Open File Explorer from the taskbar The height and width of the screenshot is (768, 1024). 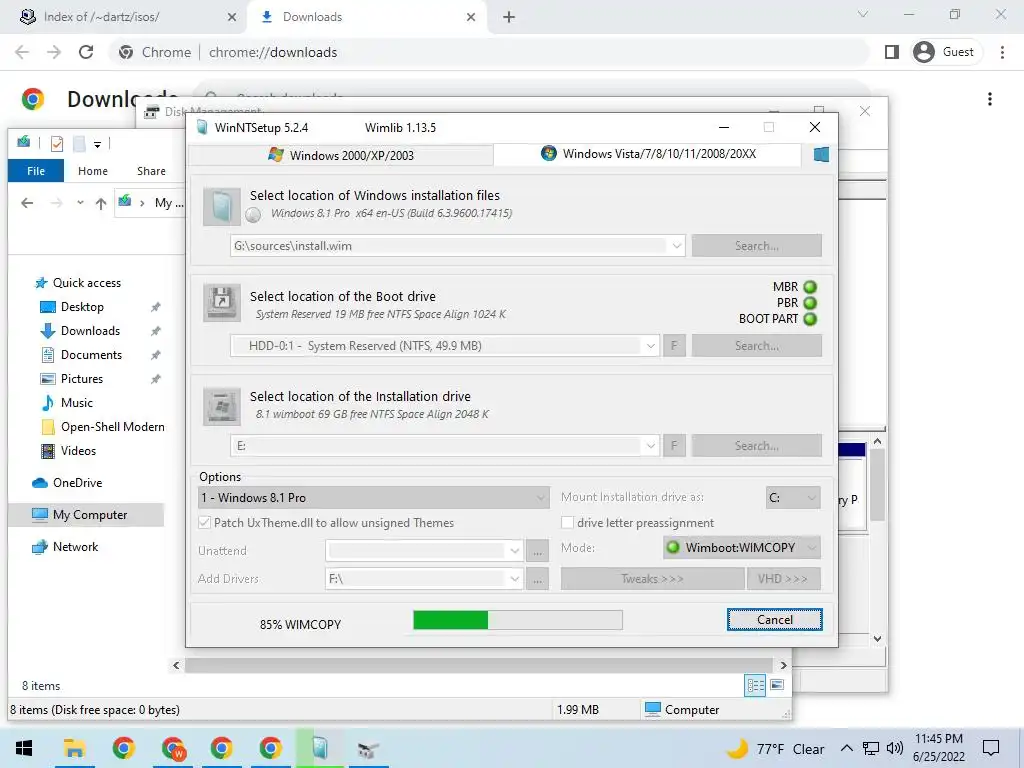(74, 748)
